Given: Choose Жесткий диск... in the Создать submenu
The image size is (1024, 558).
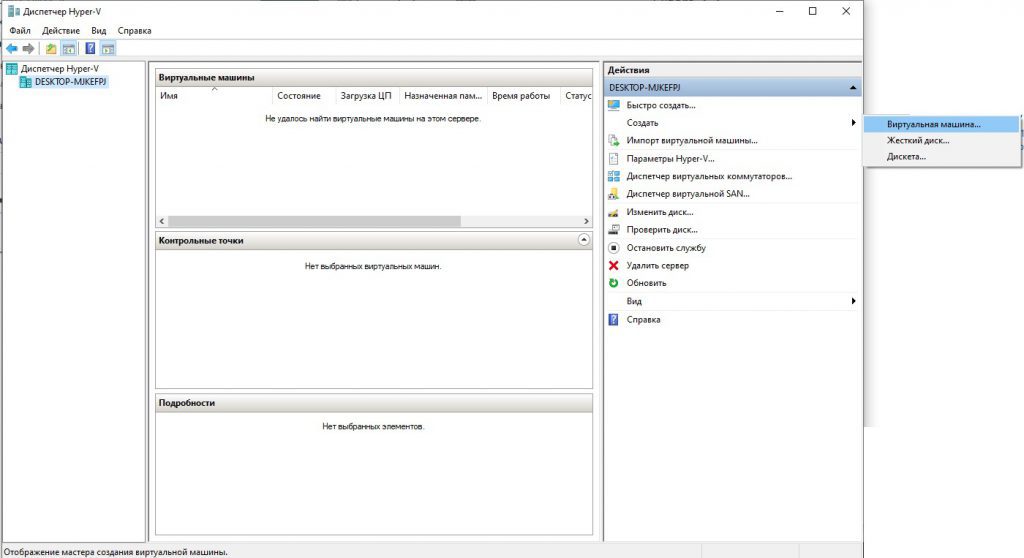Looking at the screenshot, I should pos(918,141).
